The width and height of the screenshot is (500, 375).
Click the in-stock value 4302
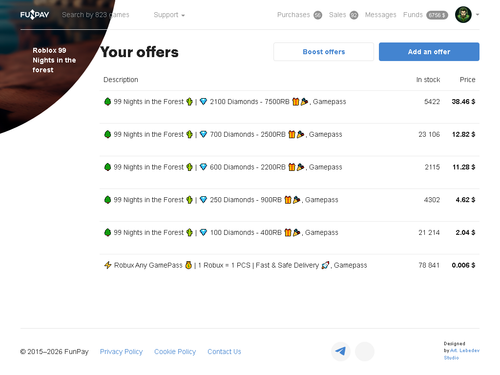432,199
